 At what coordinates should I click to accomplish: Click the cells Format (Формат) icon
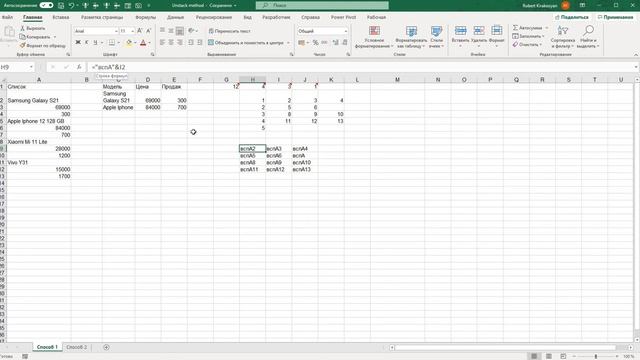pos(496,31)
